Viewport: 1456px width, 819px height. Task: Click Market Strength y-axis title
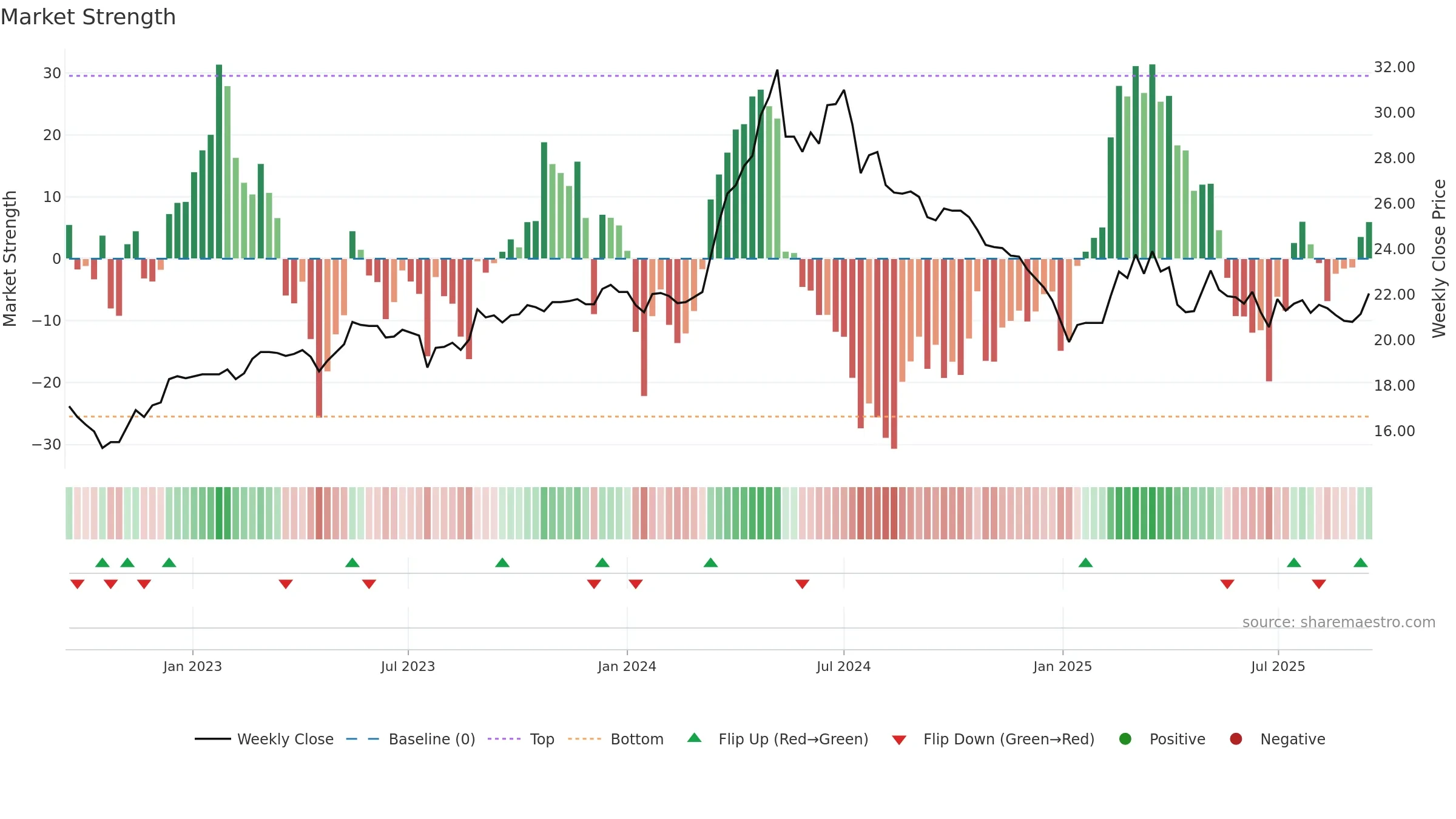point(10,258)
